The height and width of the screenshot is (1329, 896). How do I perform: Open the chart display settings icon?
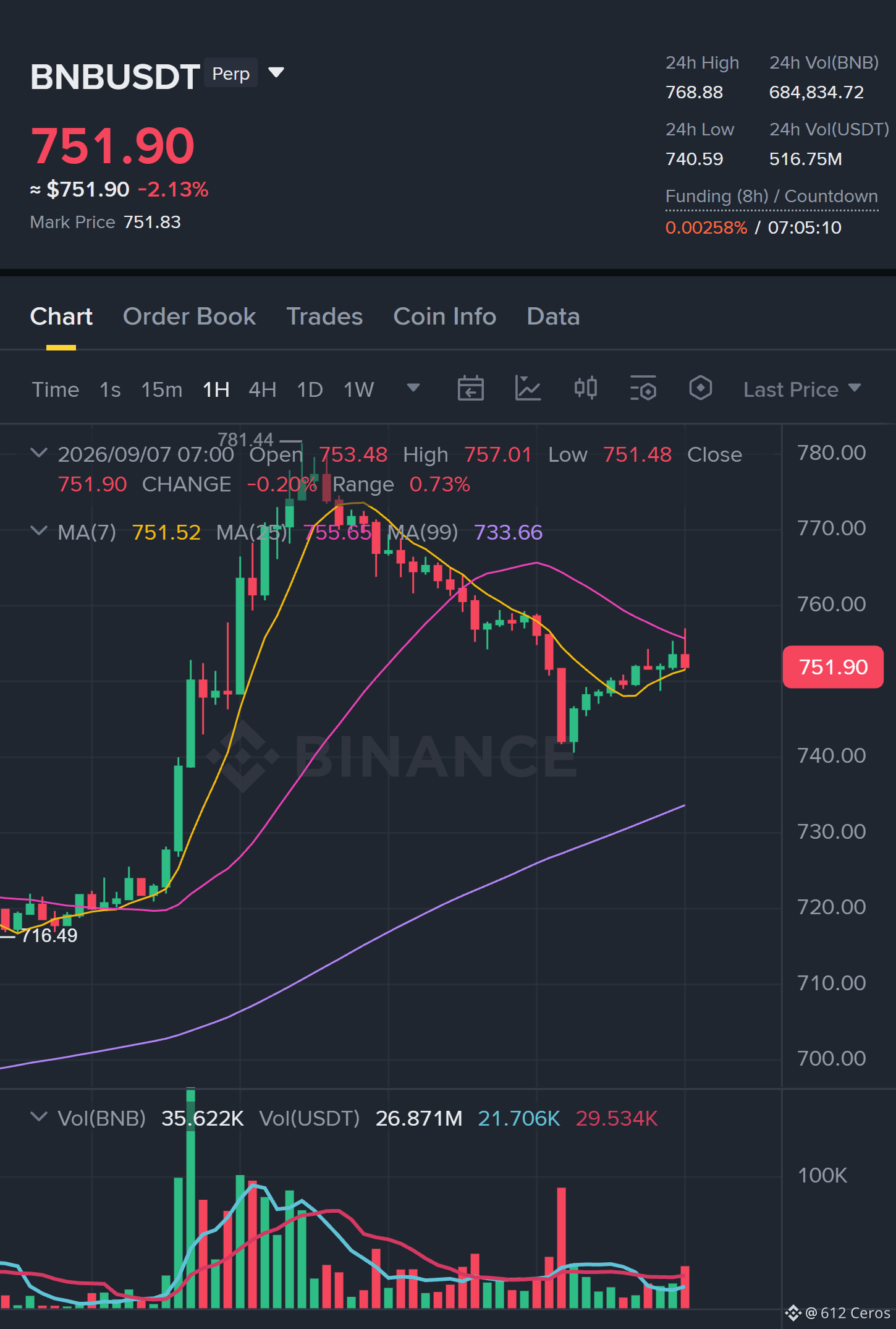click(643, 389)
